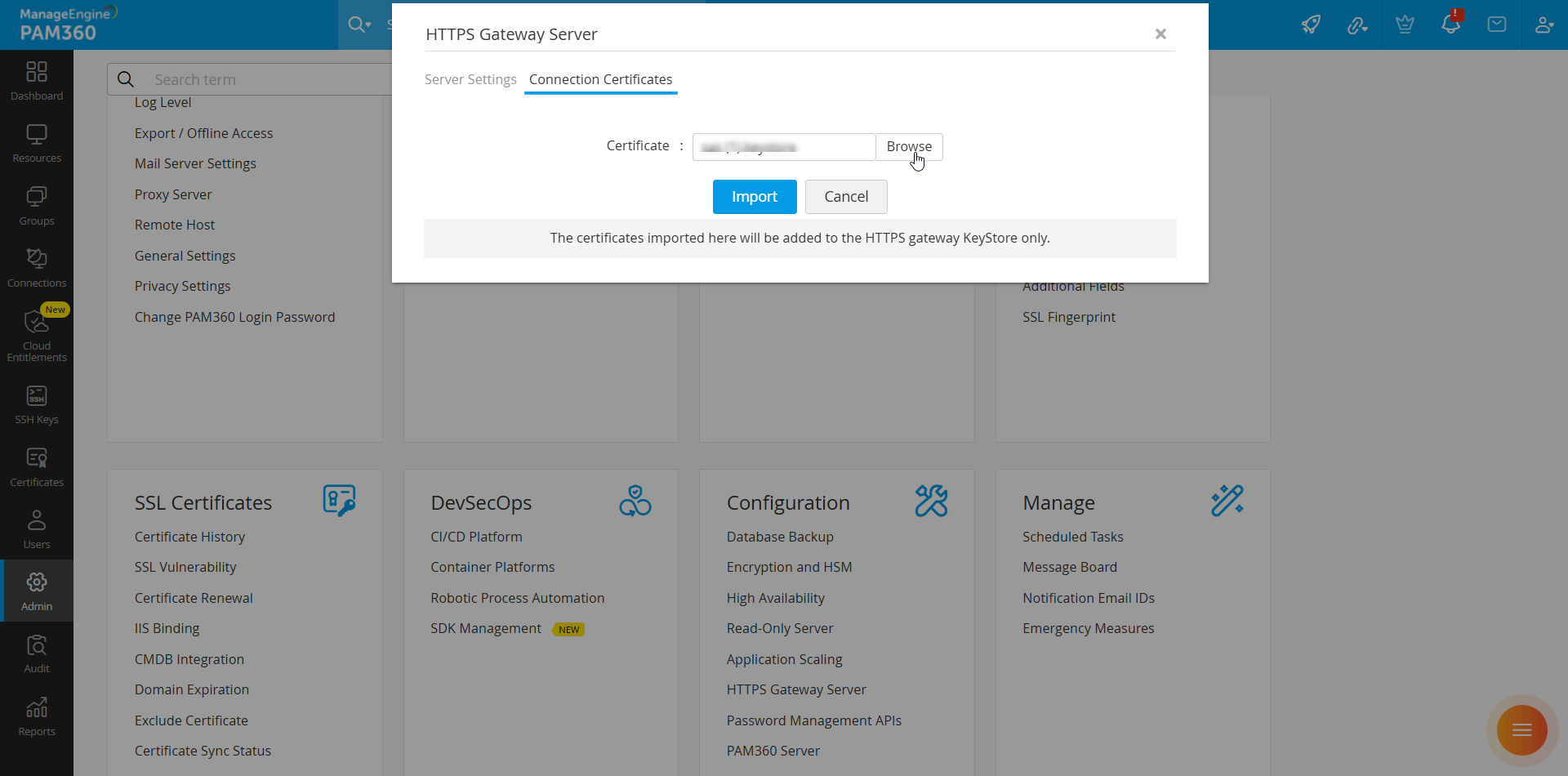Open the Audit section
The width and height of the screenshot is (1568, 776).
coord(36,653)
